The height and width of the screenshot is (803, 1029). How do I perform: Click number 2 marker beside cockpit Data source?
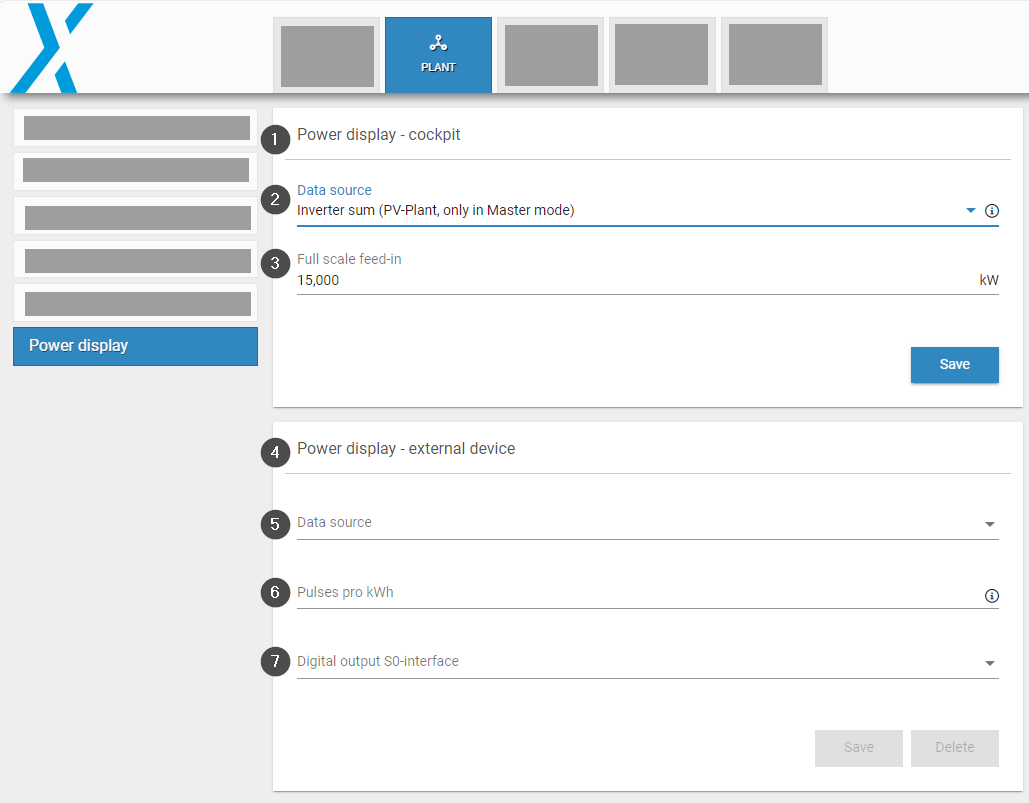pyautogui.click(x=275, y=199)
